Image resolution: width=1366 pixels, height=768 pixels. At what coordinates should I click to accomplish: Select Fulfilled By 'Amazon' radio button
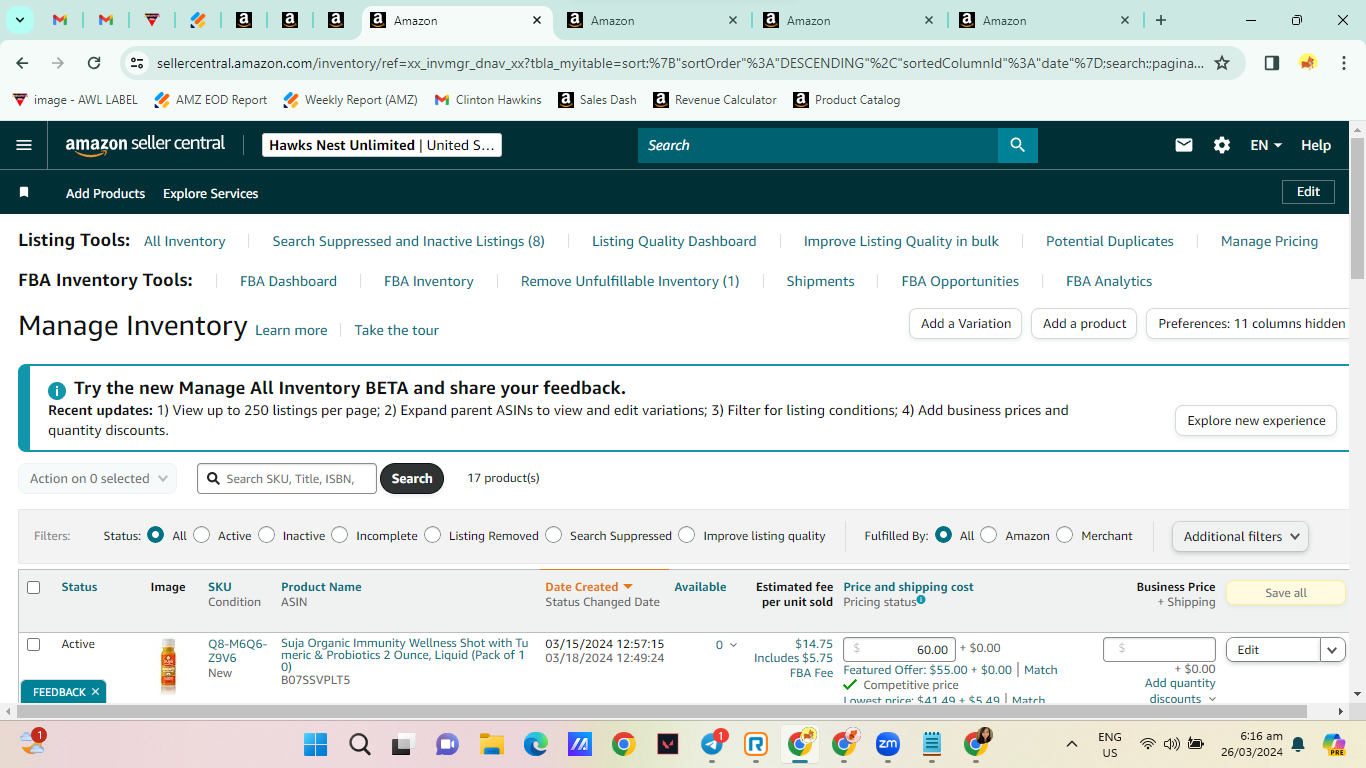tap(989, 535)
